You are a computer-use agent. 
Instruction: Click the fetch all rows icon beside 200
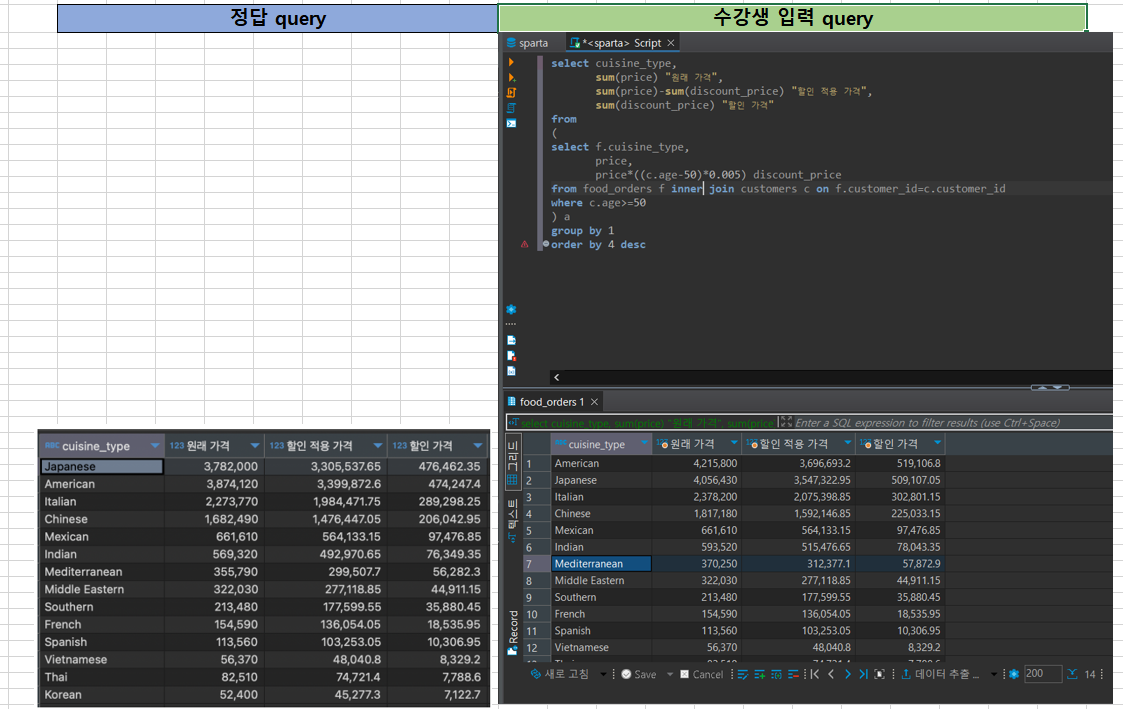(1072, 674)
